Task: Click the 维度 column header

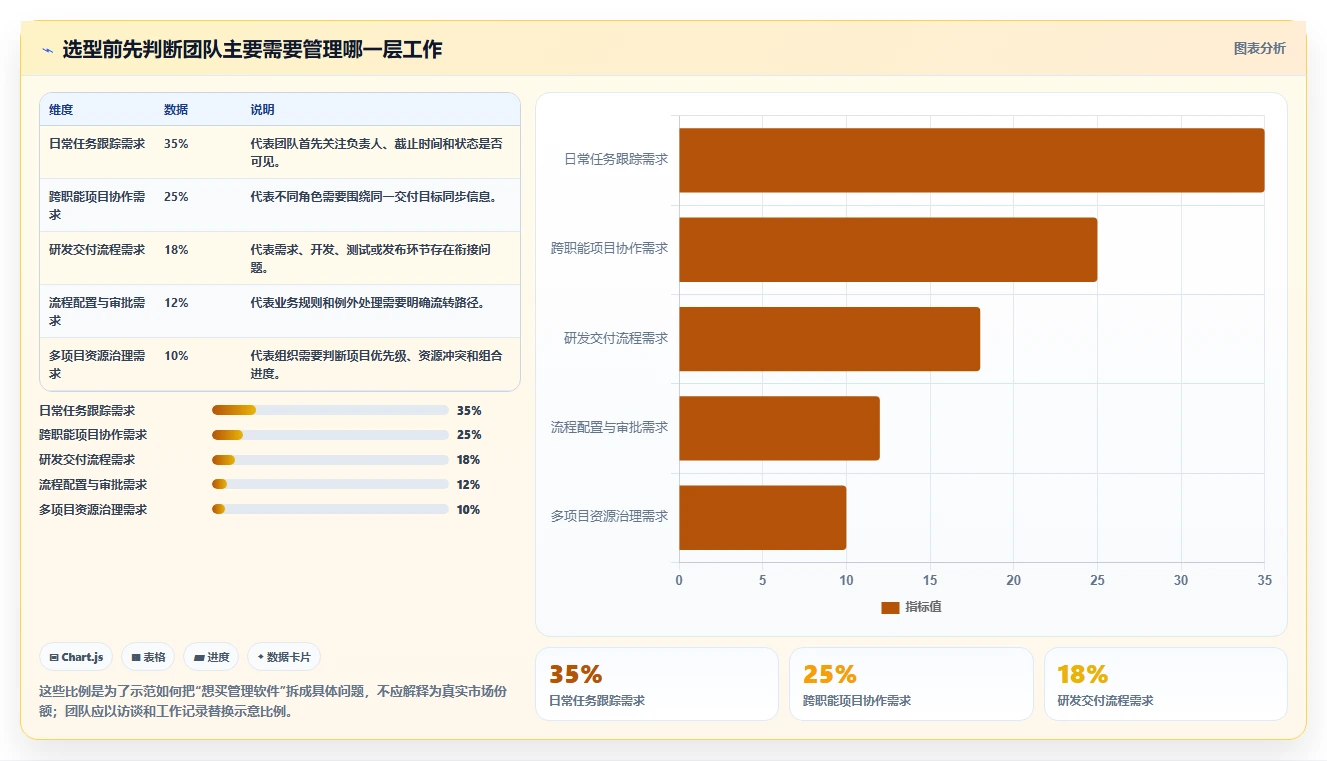Action: pos(61,110)
